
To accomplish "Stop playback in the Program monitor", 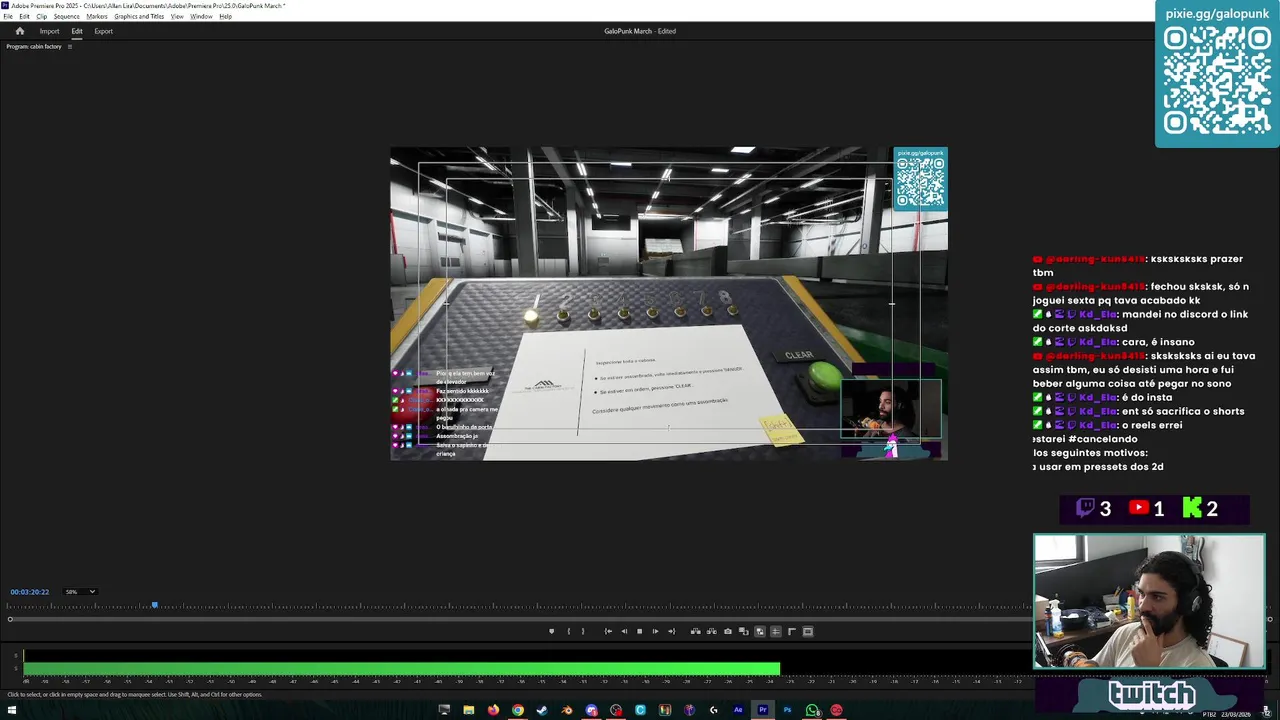I will 640,631.
